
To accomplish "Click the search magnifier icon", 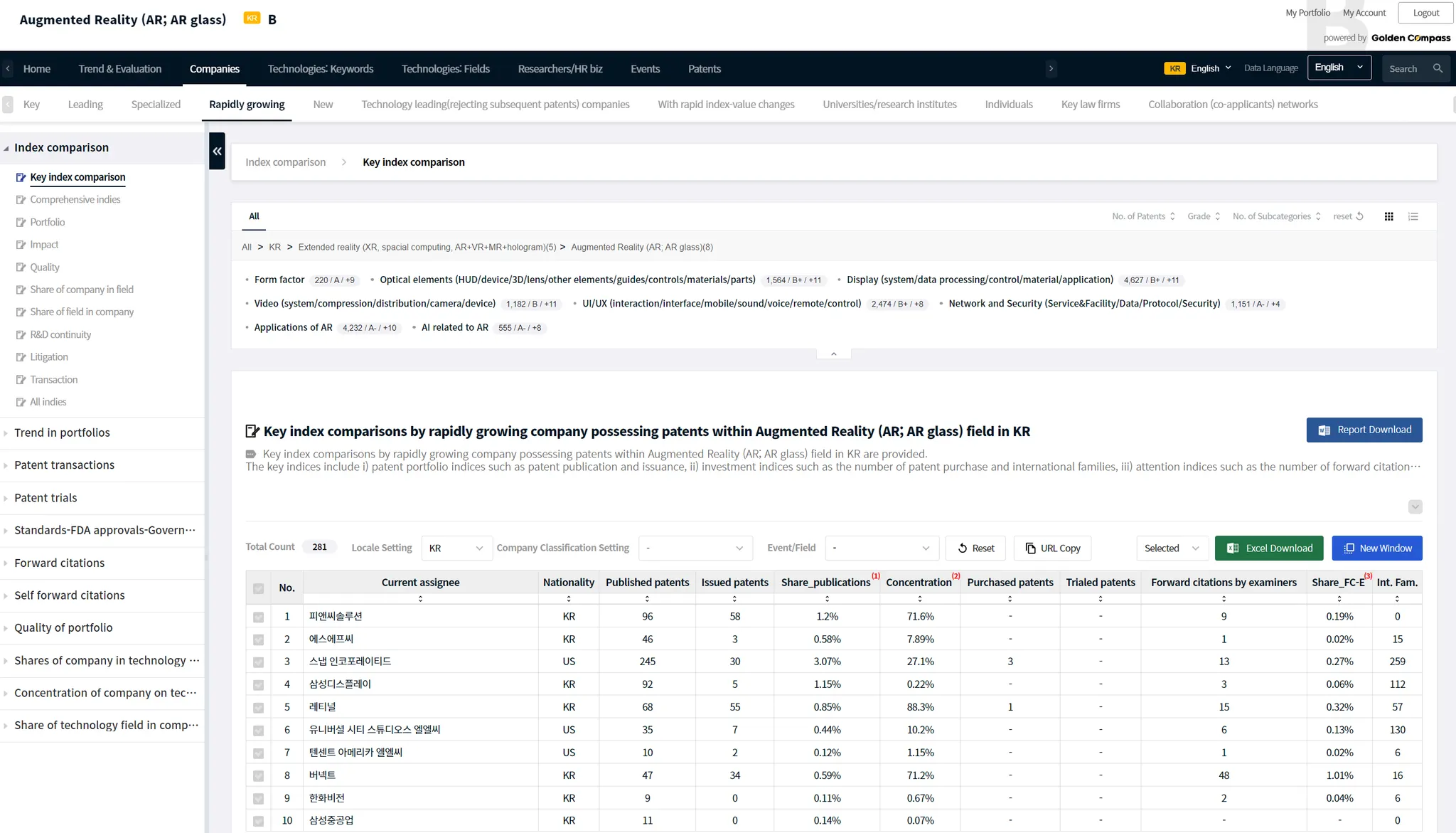I will tap(1438, 68).
